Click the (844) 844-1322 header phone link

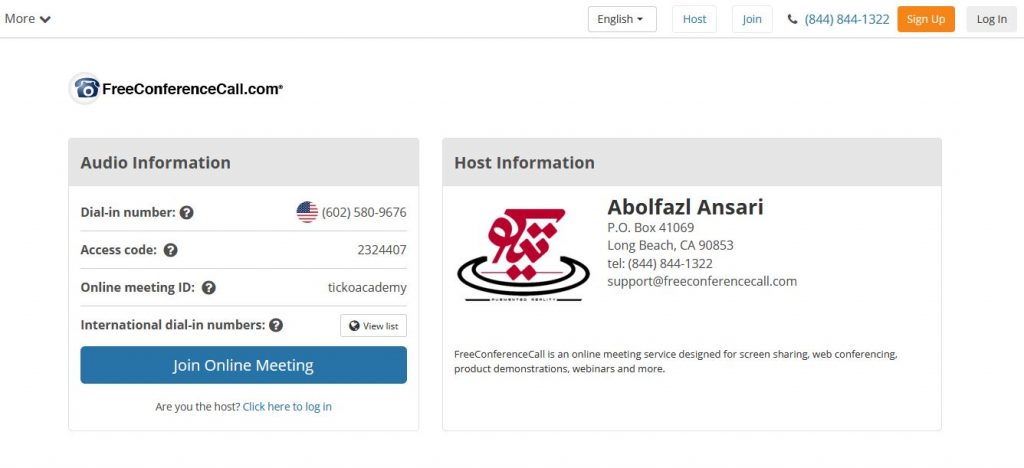846,20
